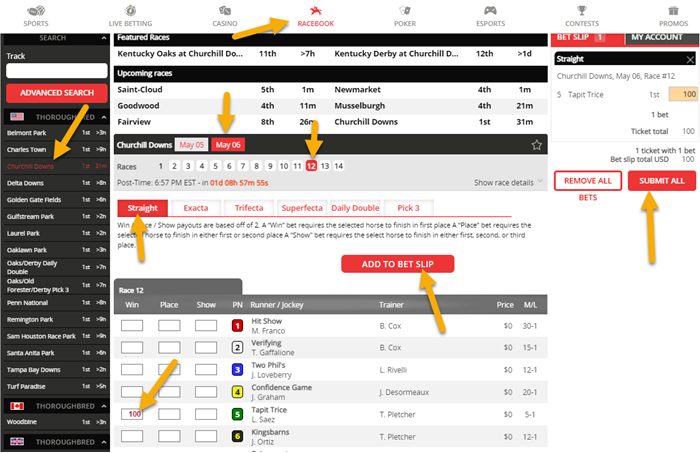Open the Promos gift icon
The width and height of the screenshot is (700, 453).
[x=673, y=10]
